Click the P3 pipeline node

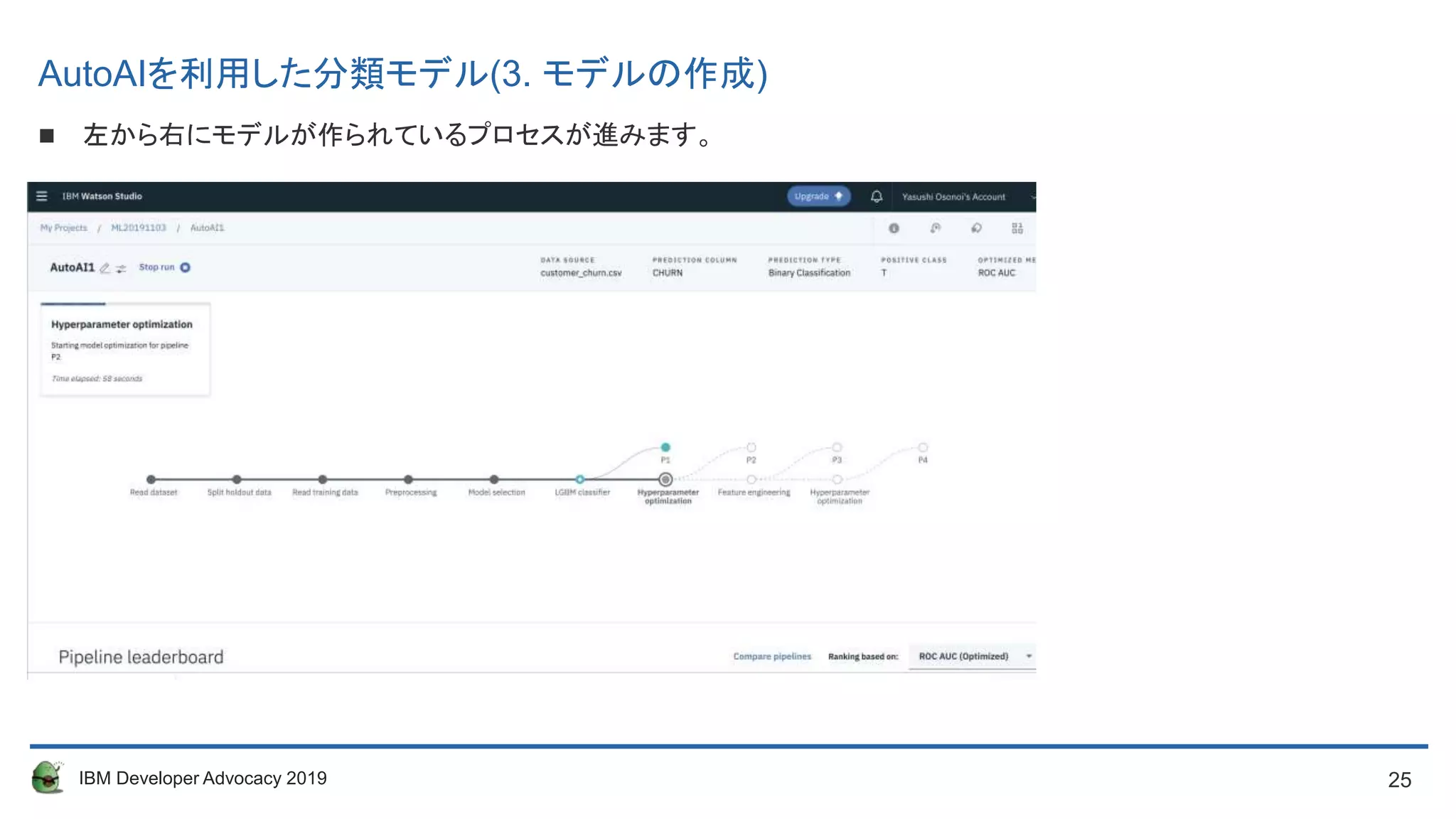click(837, 447)
